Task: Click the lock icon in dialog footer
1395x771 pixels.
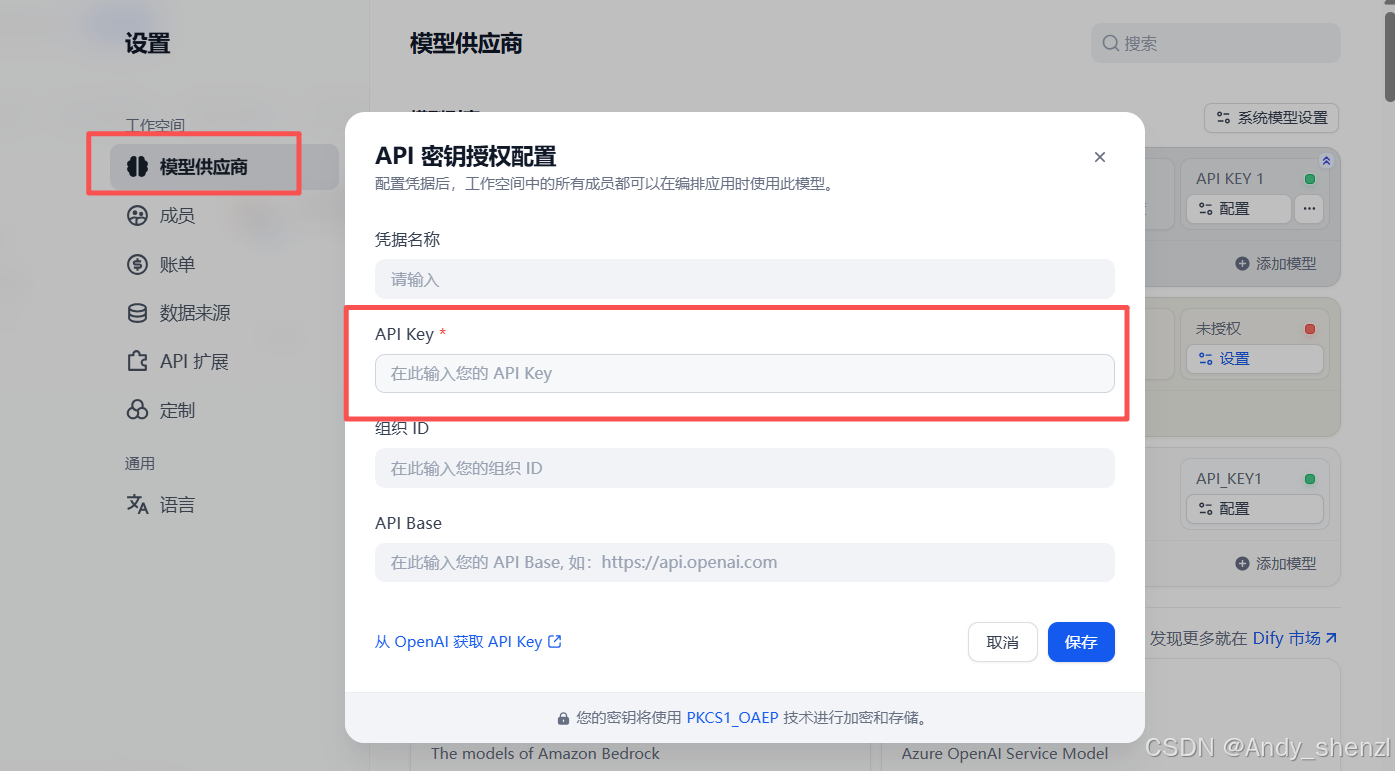Action: tap(563, 719)
